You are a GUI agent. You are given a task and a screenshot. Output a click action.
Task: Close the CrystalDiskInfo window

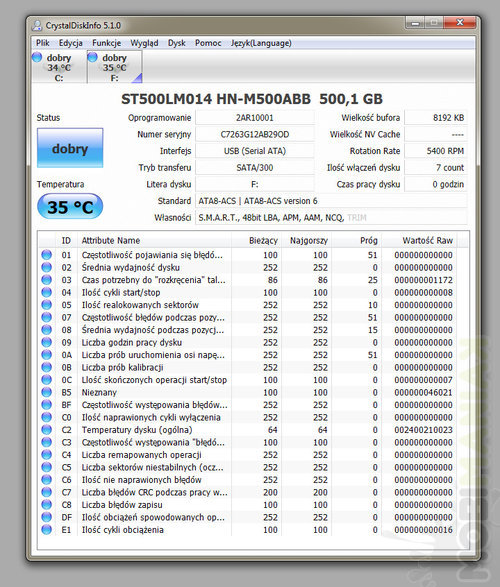[460, 23]
